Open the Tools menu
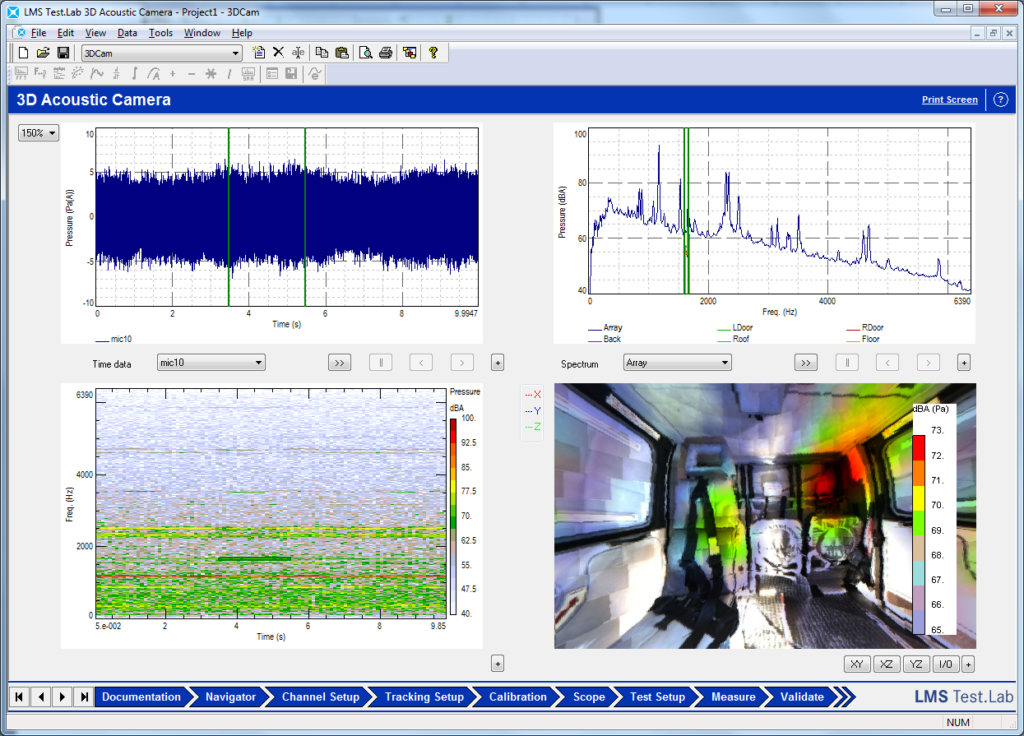The width and height of the screenshot is (1024, 736). tap(160, 32)
